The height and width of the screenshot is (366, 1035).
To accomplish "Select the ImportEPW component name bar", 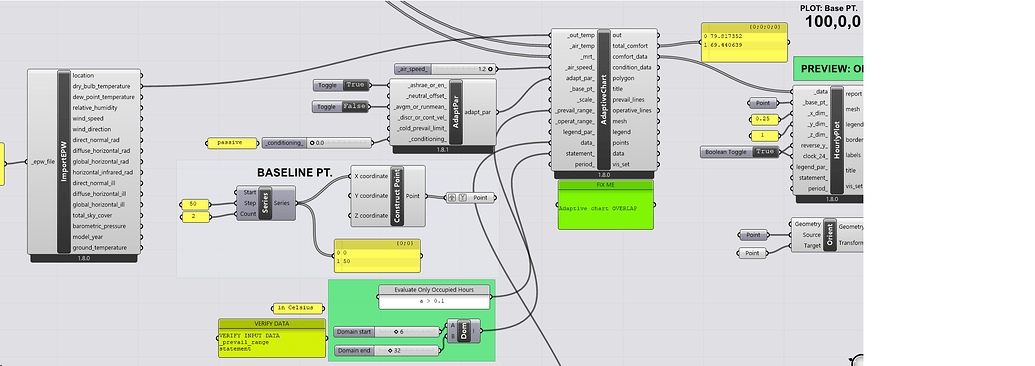I will click(x=63, y=162).
